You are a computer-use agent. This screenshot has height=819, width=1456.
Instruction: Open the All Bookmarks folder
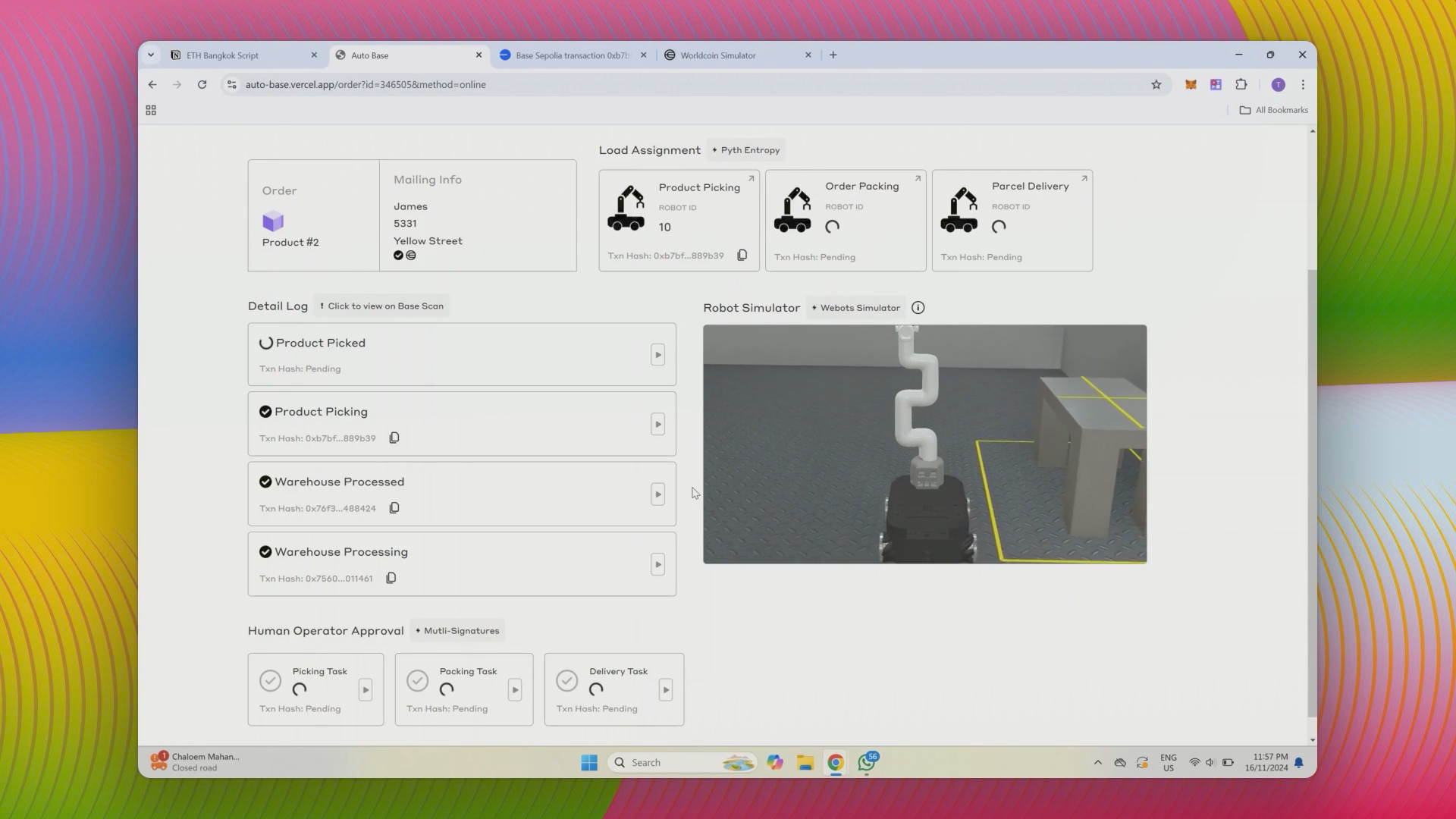click(x=1274, y=110)
